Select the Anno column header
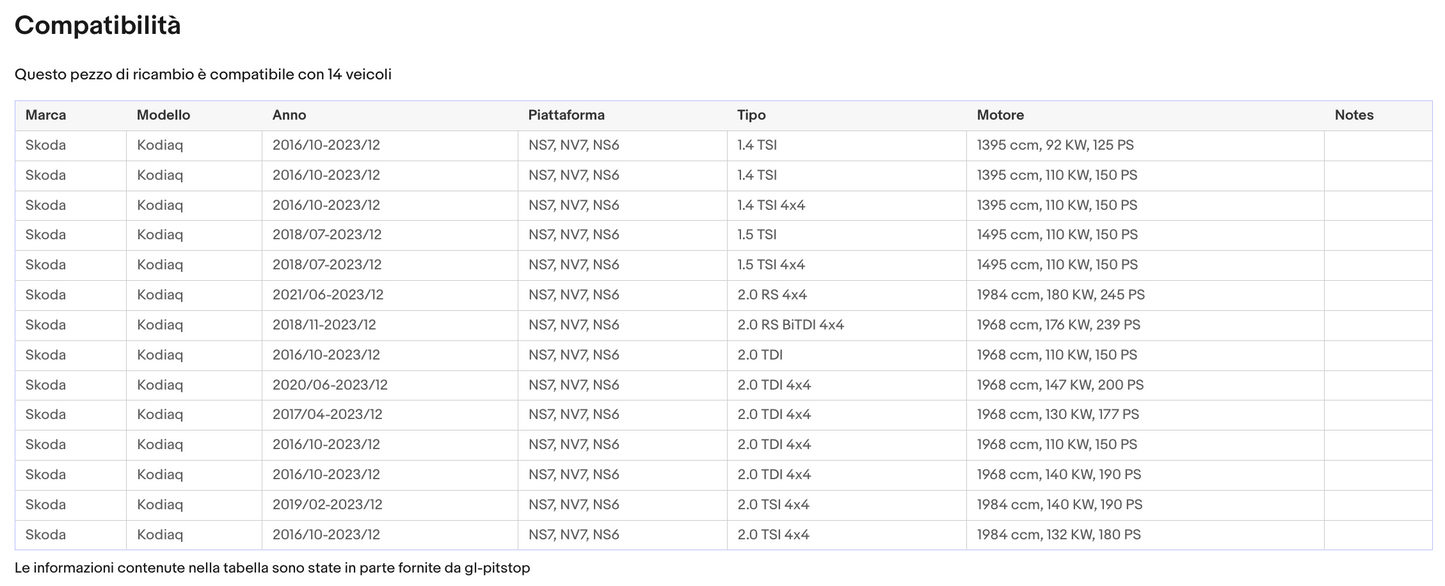1445x586 pixels. [x=289, y=115]
